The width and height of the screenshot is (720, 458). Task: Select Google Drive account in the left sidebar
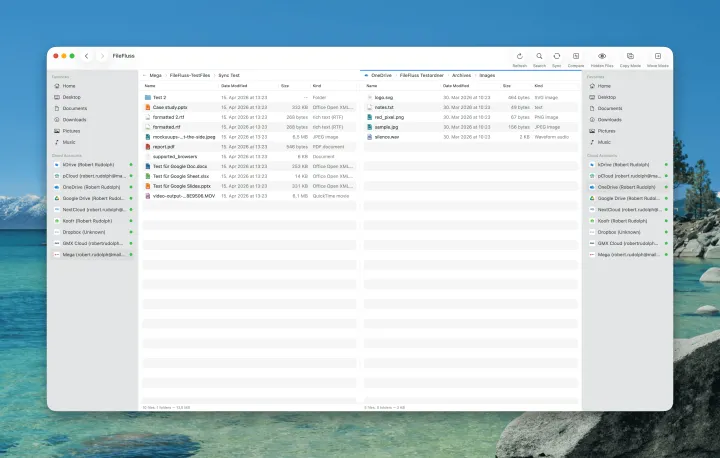[x=93, y=198]
